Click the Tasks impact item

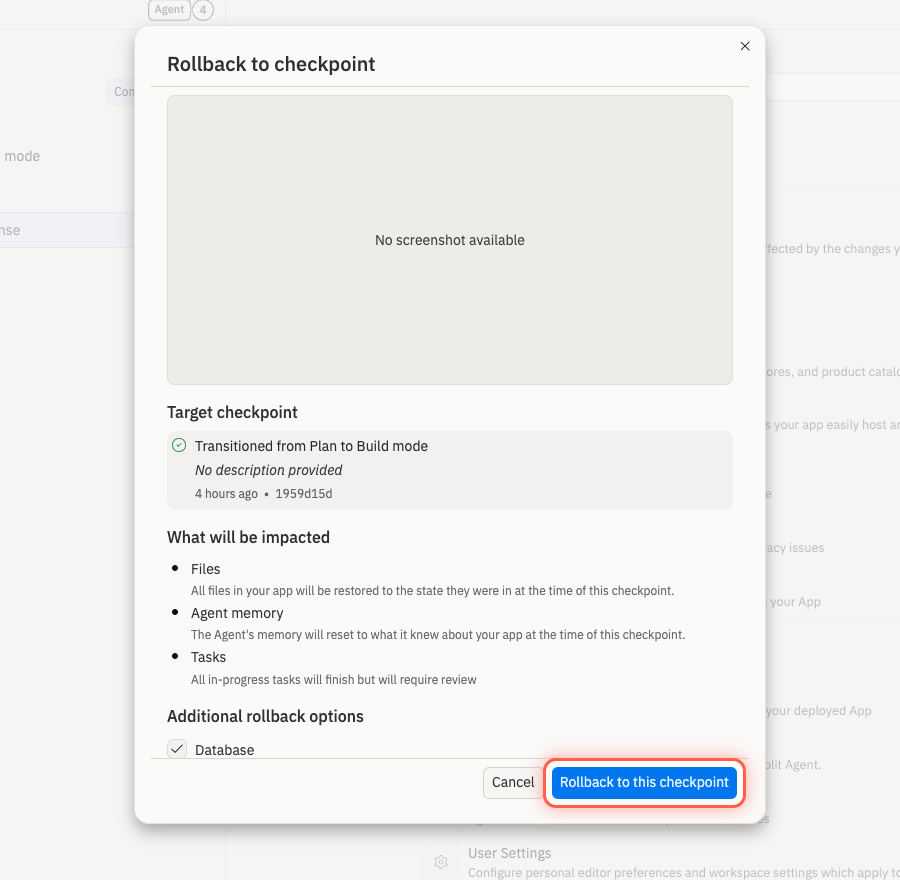point(208,657)
